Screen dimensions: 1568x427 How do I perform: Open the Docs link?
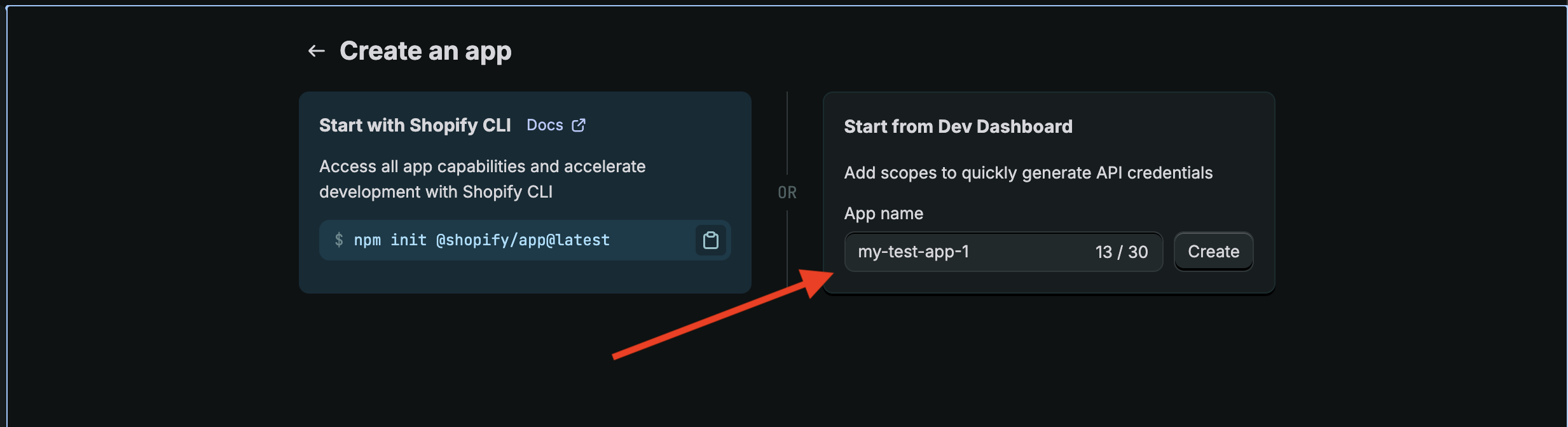[x=545, y=125]
